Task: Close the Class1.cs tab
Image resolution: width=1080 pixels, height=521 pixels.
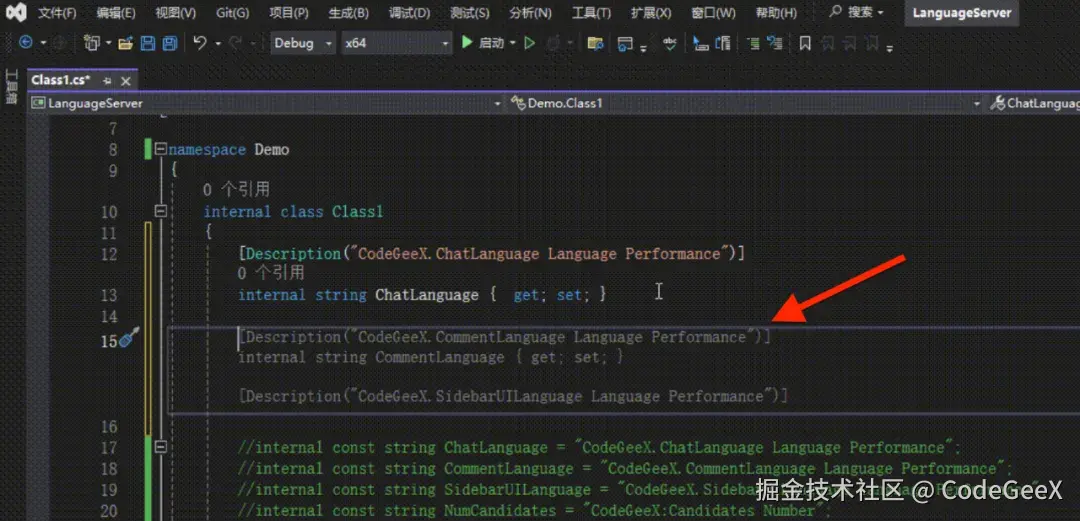Action: tap(125, 81)
